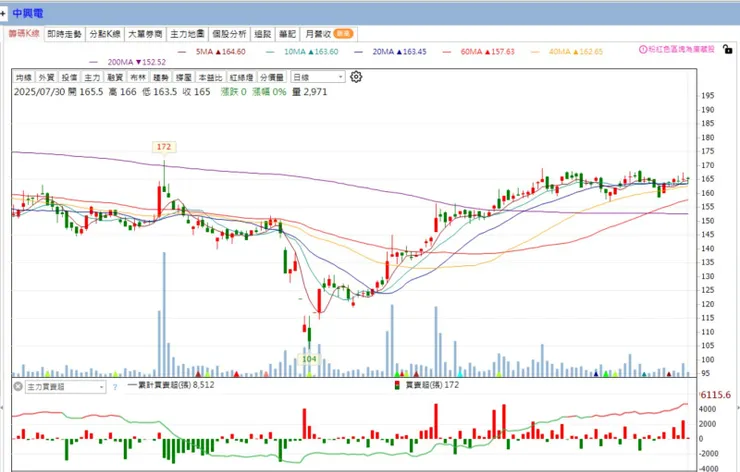The width and height of the screenshot is (740, 472).
Task: Switch to the 個股分析 tab
Action: tap(229, 34)
